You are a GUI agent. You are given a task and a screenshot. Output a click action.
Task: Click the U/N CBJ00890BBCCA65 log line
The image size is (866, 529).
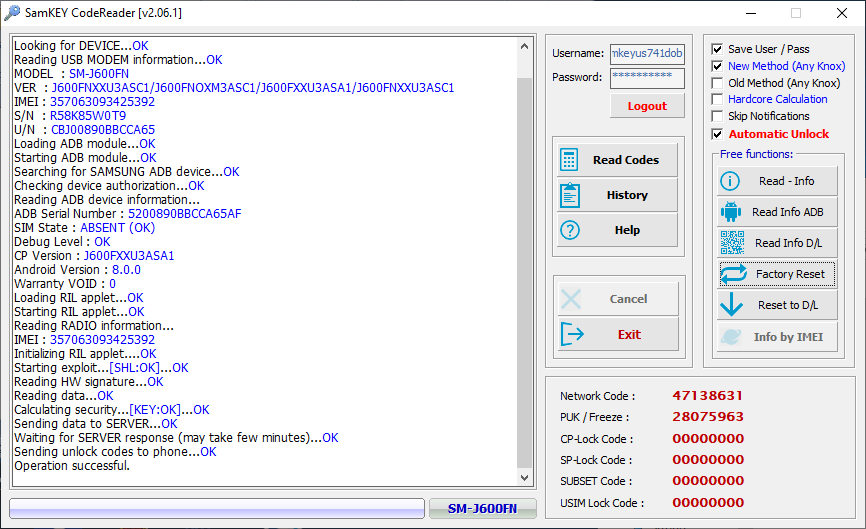85,130
